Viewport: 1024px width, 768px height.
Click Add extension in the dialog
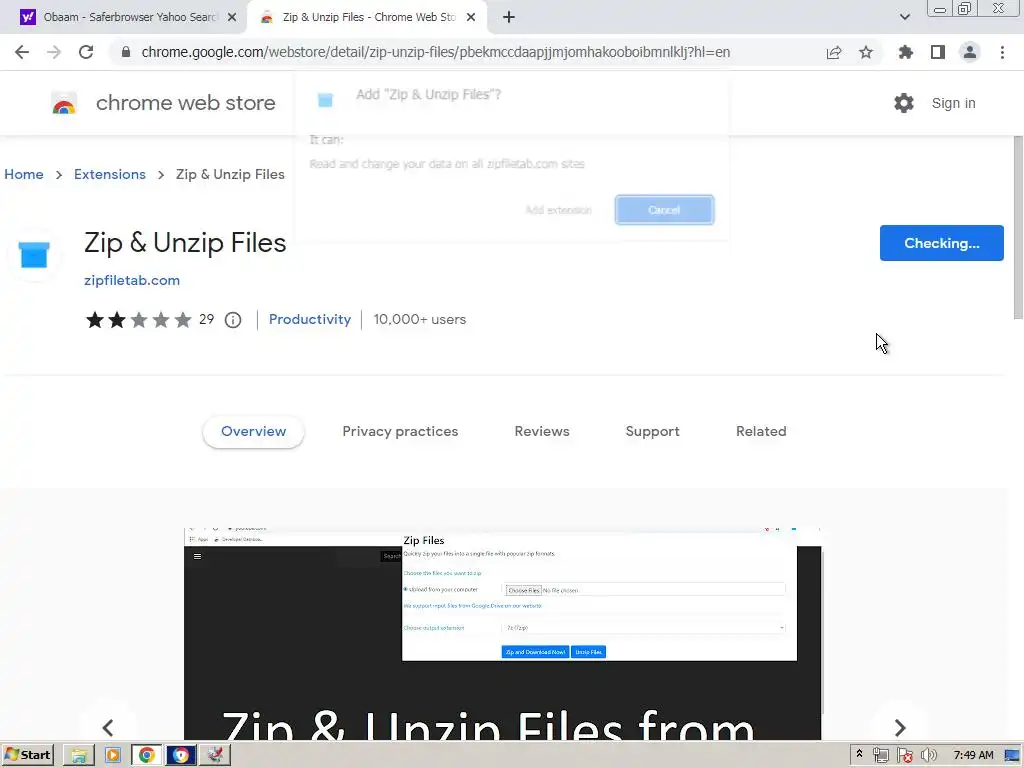click(x=558, y=210)
